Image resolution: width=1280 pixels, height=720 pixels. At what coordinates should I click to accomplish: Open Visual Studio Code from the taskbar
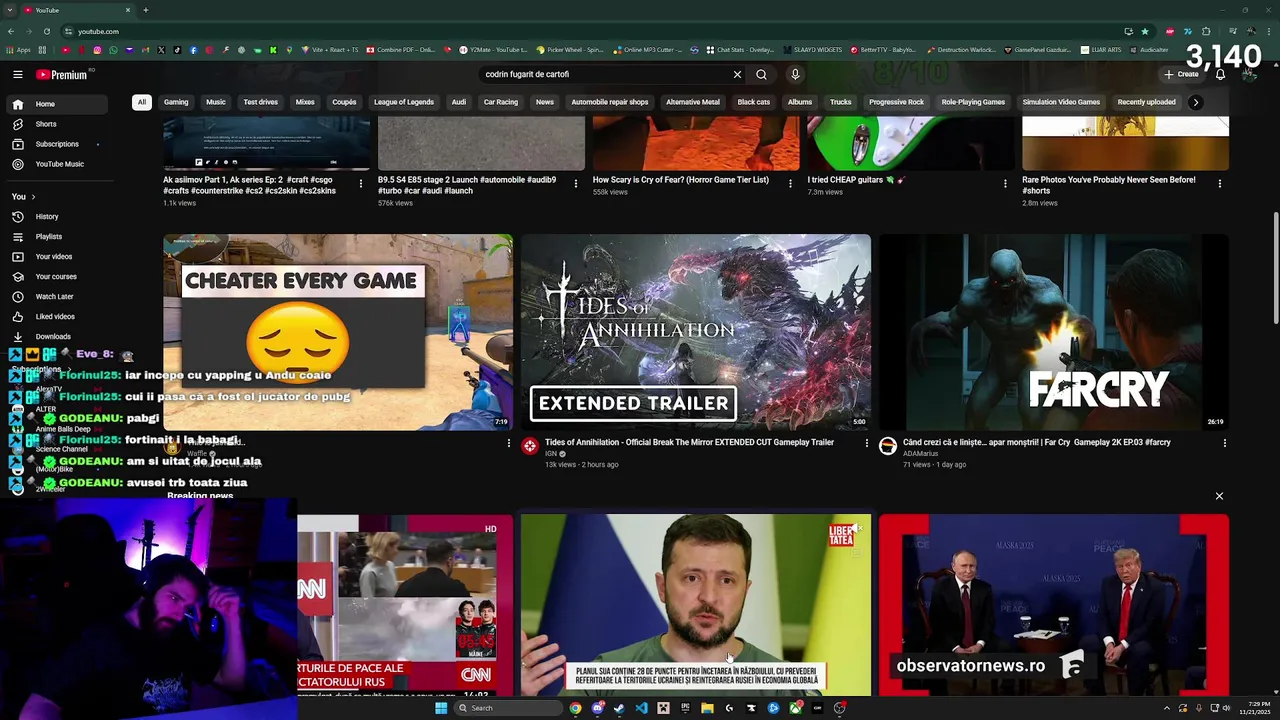click(x=641, y=708)
